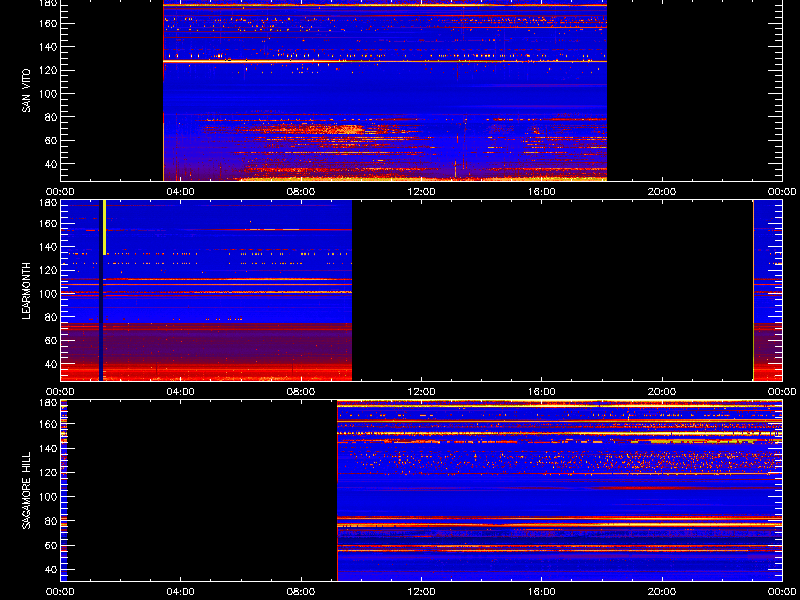This screenshot has width=800, height=600.
Task: Click 16:00 time label below SAGAMORE HILL panel
Action: tap(541, 592)
